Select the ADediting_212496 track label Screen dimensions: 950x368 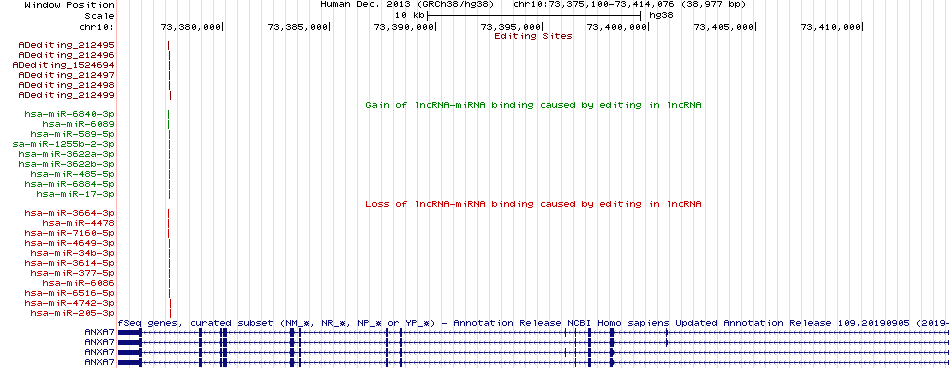[67, 55]
